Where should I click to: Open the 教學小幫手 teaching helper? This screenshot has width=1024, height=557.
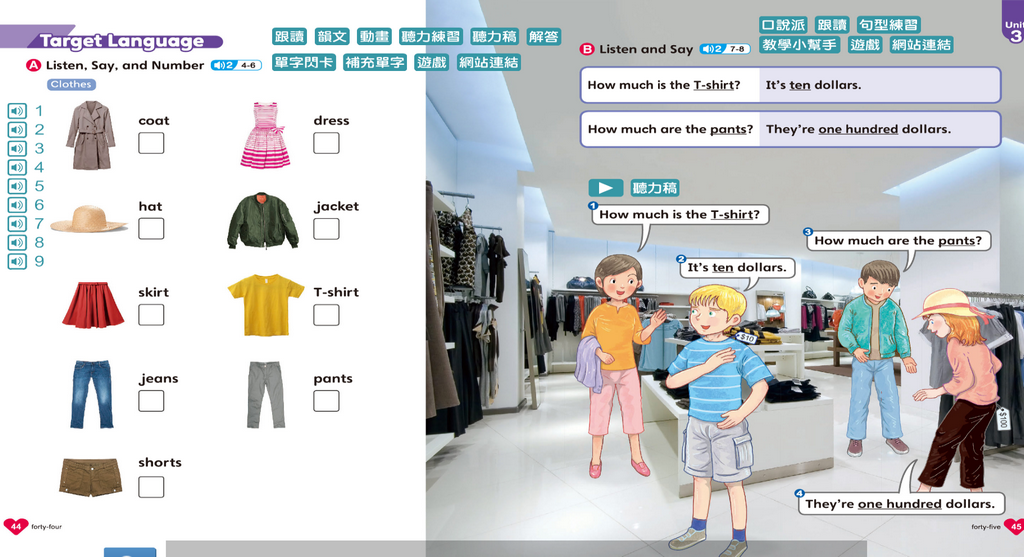coord(799,45)
